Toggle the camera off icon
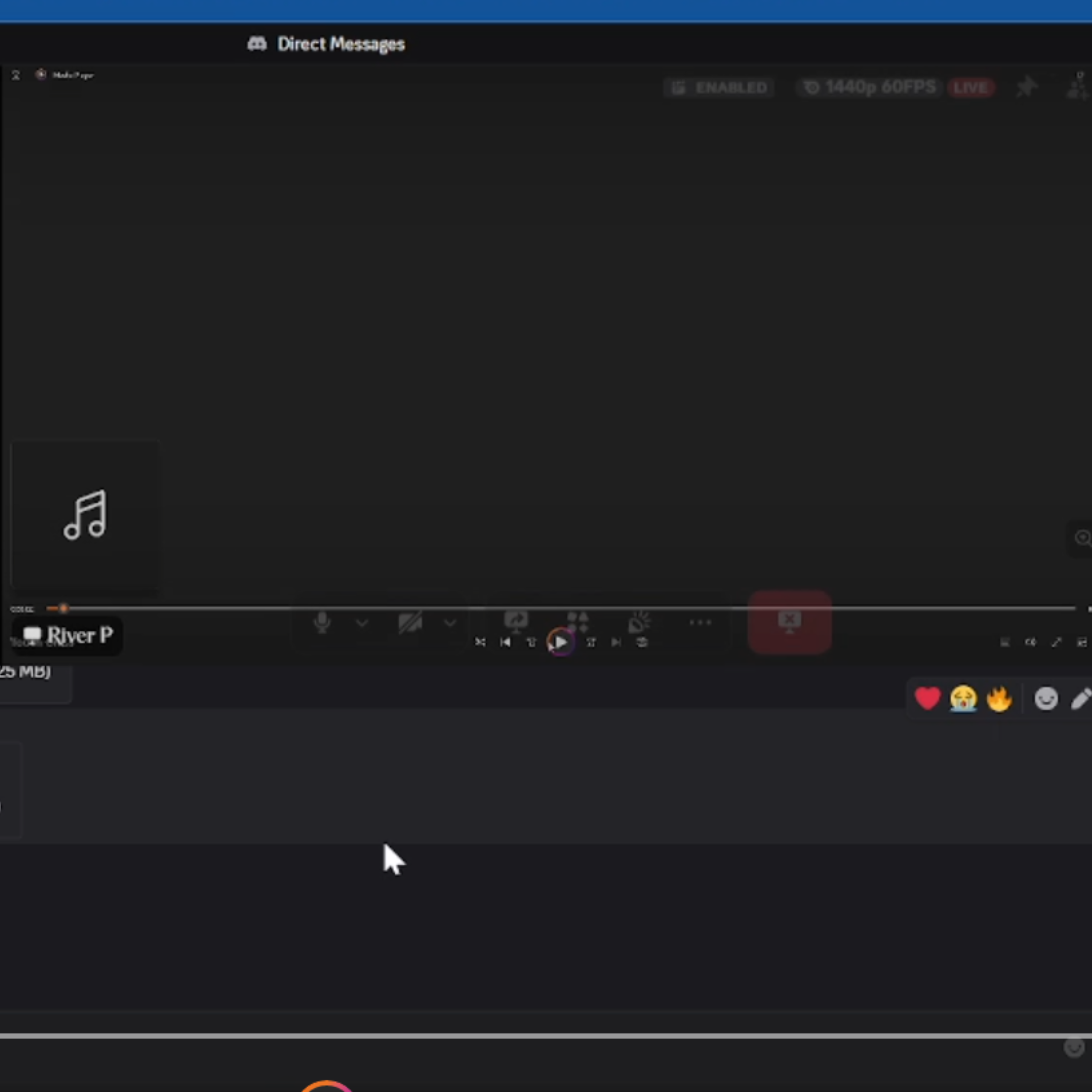1092x1092 pixels. 410,622
